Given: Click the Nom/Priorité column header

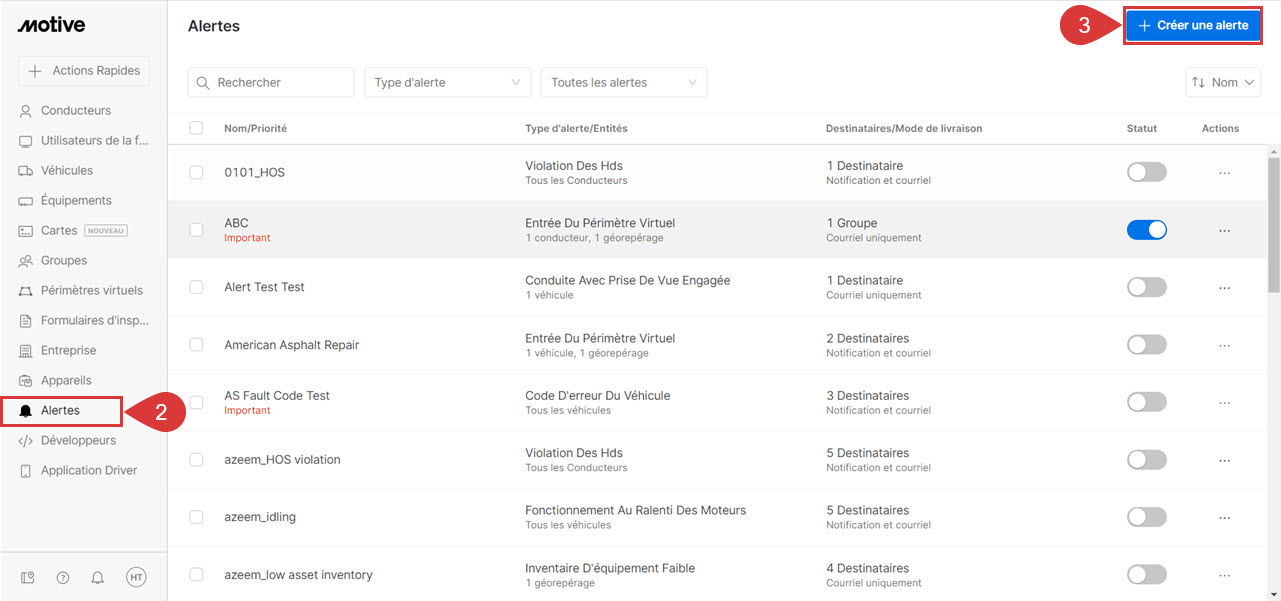Looking at the screenshot, I should pos(255,129).
